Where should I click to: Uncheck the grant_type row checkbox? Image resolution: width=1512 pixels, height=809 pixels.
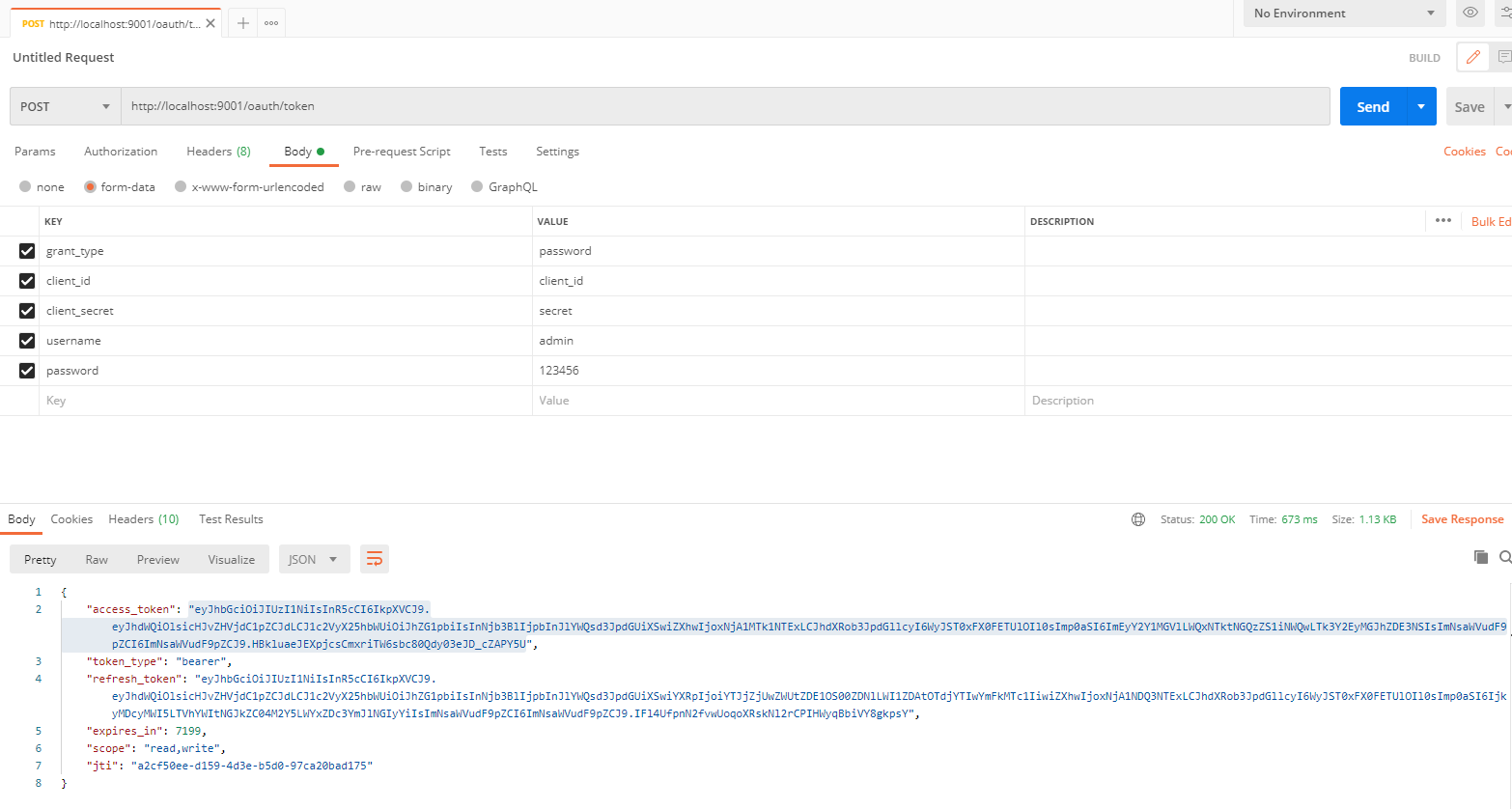coord(27,251)
